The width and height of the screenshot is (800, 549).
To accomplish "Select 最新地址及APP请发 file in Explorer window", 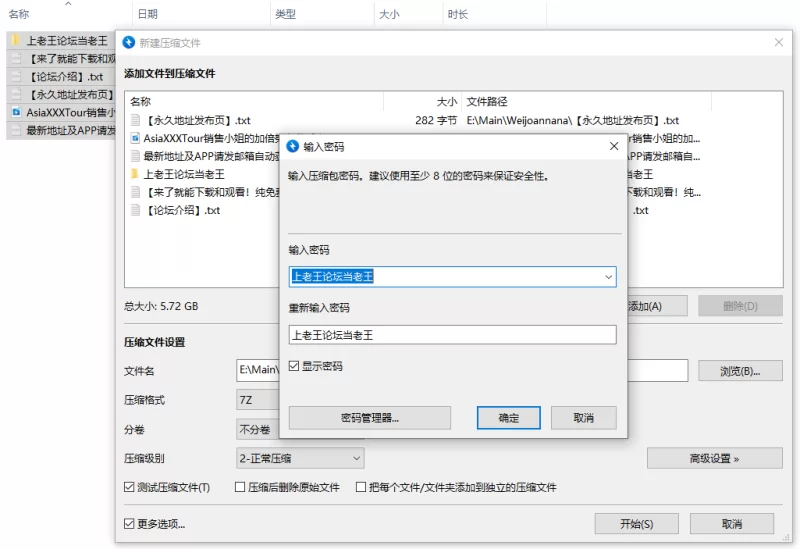I will pos(61,130).
